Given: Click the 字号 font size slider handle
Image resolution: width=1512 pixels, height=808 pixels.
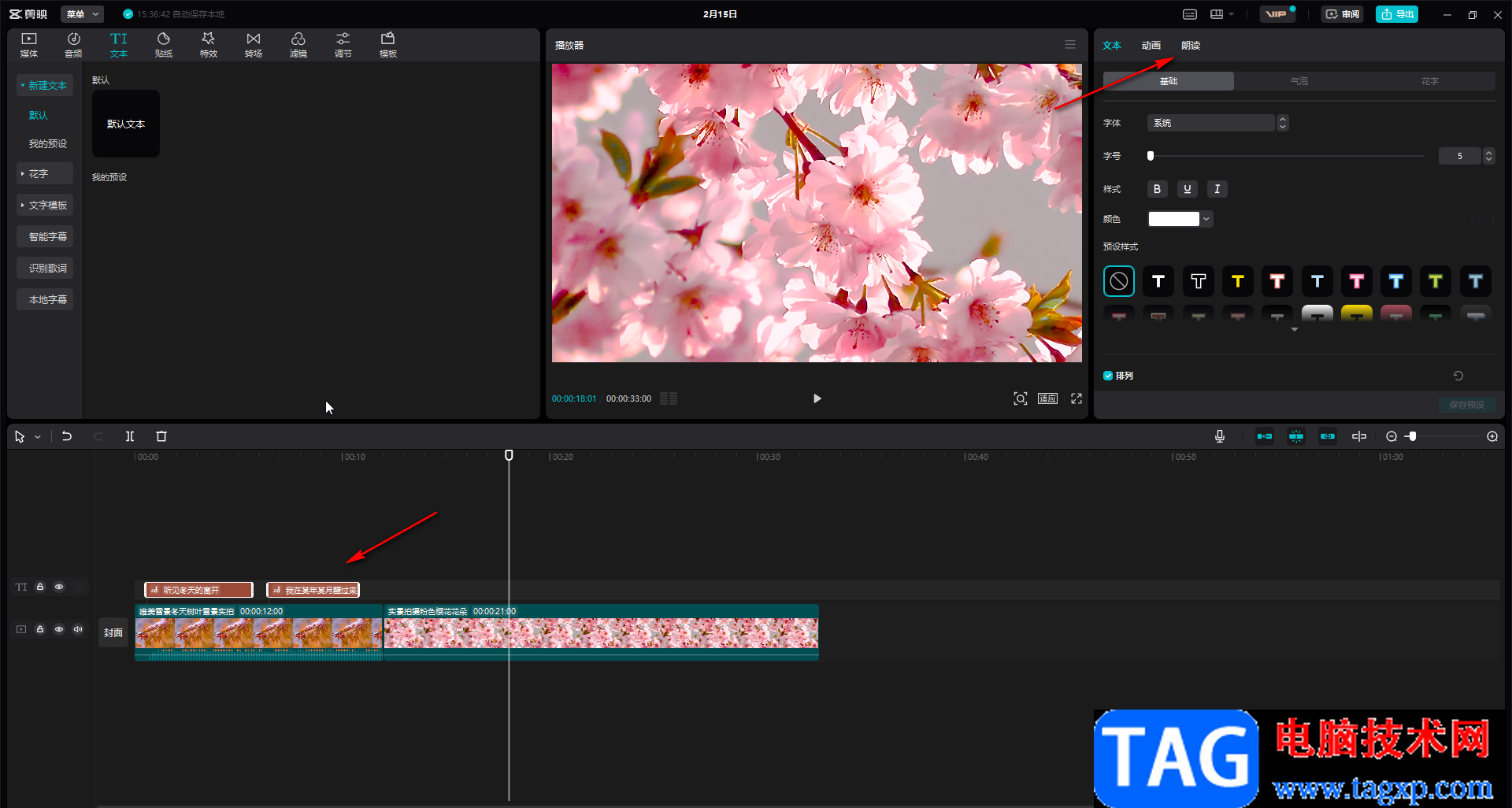Looking at the screenshot, I should (1151, 156).
